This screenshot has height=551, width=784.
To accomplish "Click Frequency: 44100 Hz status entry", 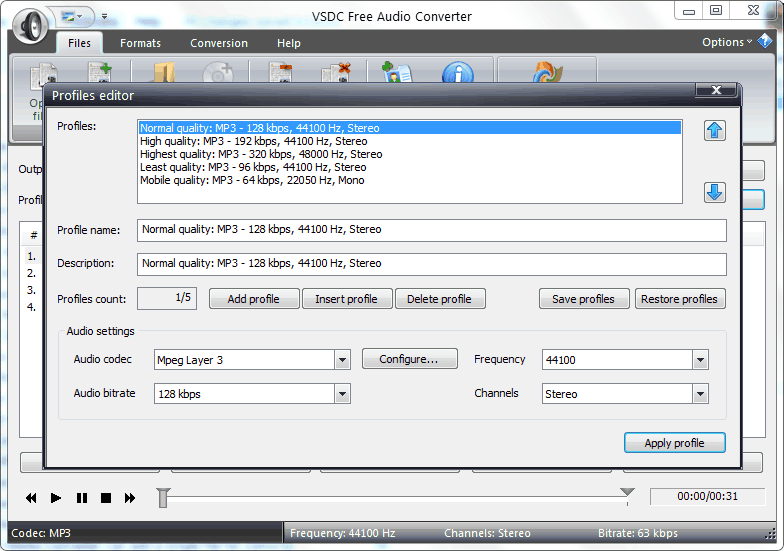I will tap(342, 533).
